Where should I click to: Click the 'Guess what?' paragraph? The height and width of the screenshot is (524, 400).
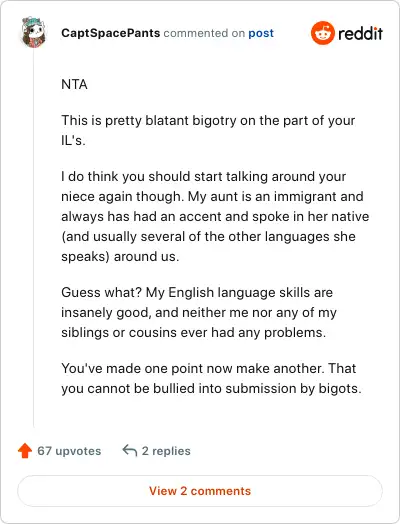click(x=199, y=312)
